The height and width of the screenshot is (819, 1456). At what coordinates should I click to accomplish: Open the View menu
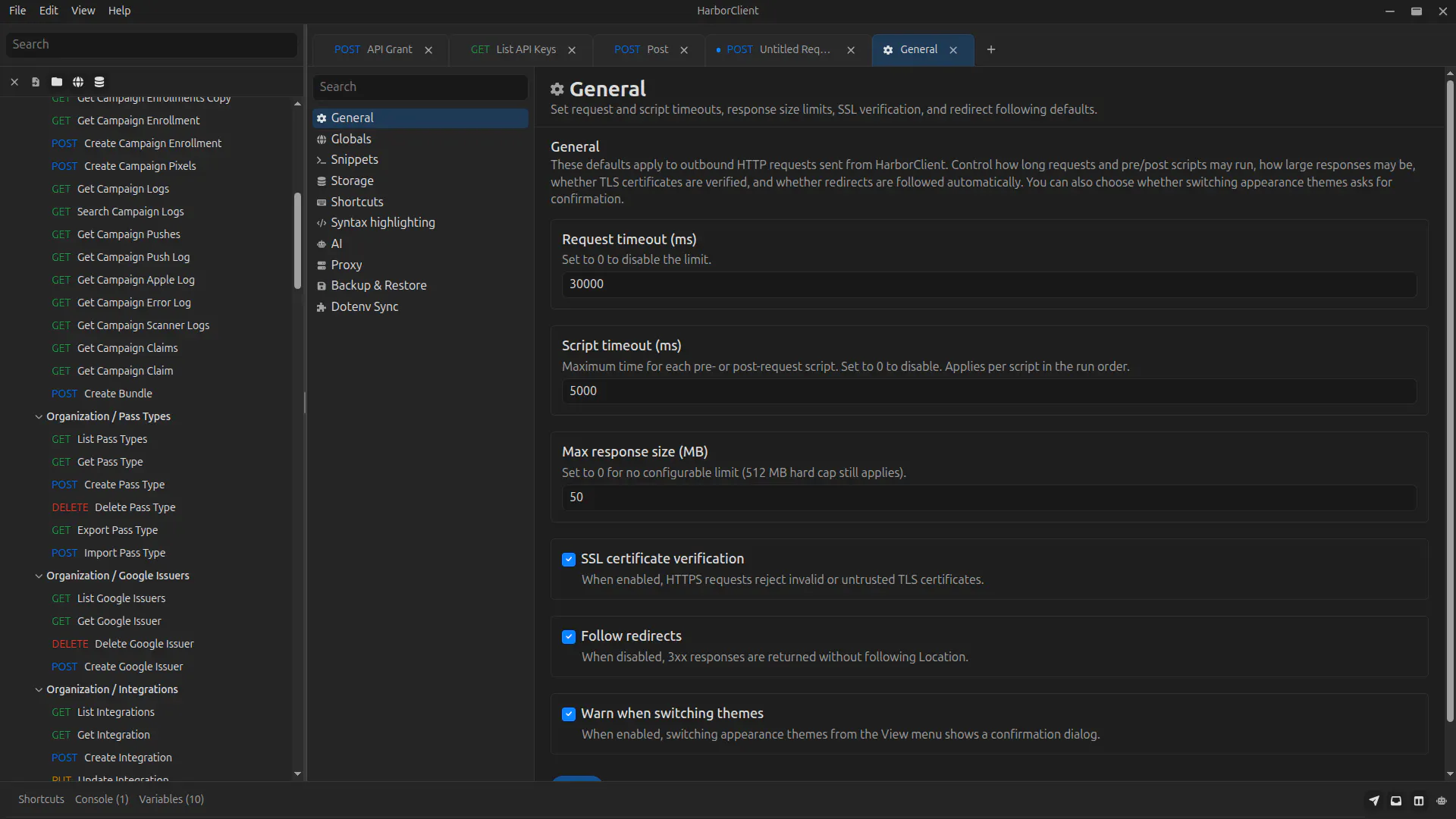[83, 11]
